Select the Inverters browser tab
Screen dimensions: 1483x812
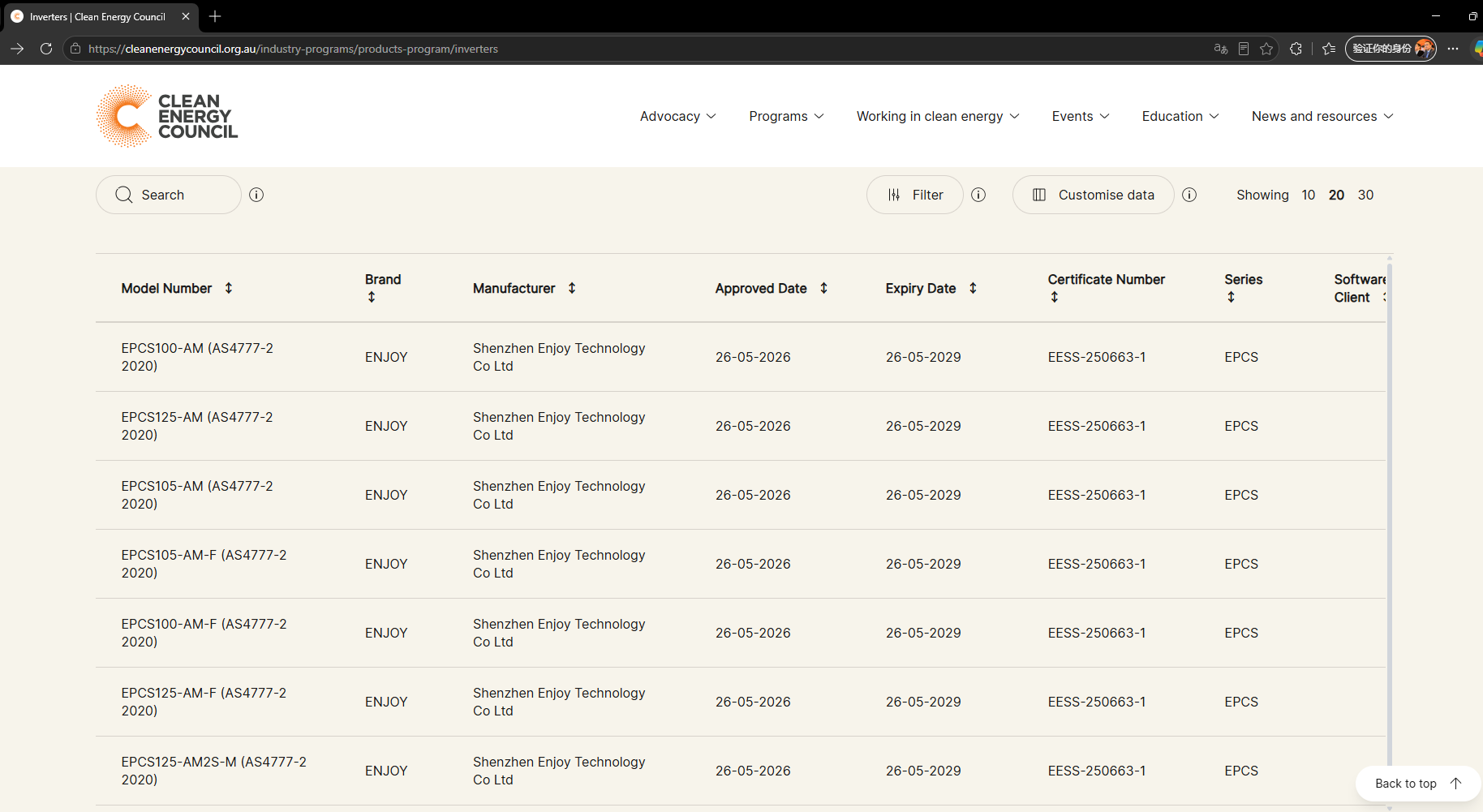pos(101,16)
